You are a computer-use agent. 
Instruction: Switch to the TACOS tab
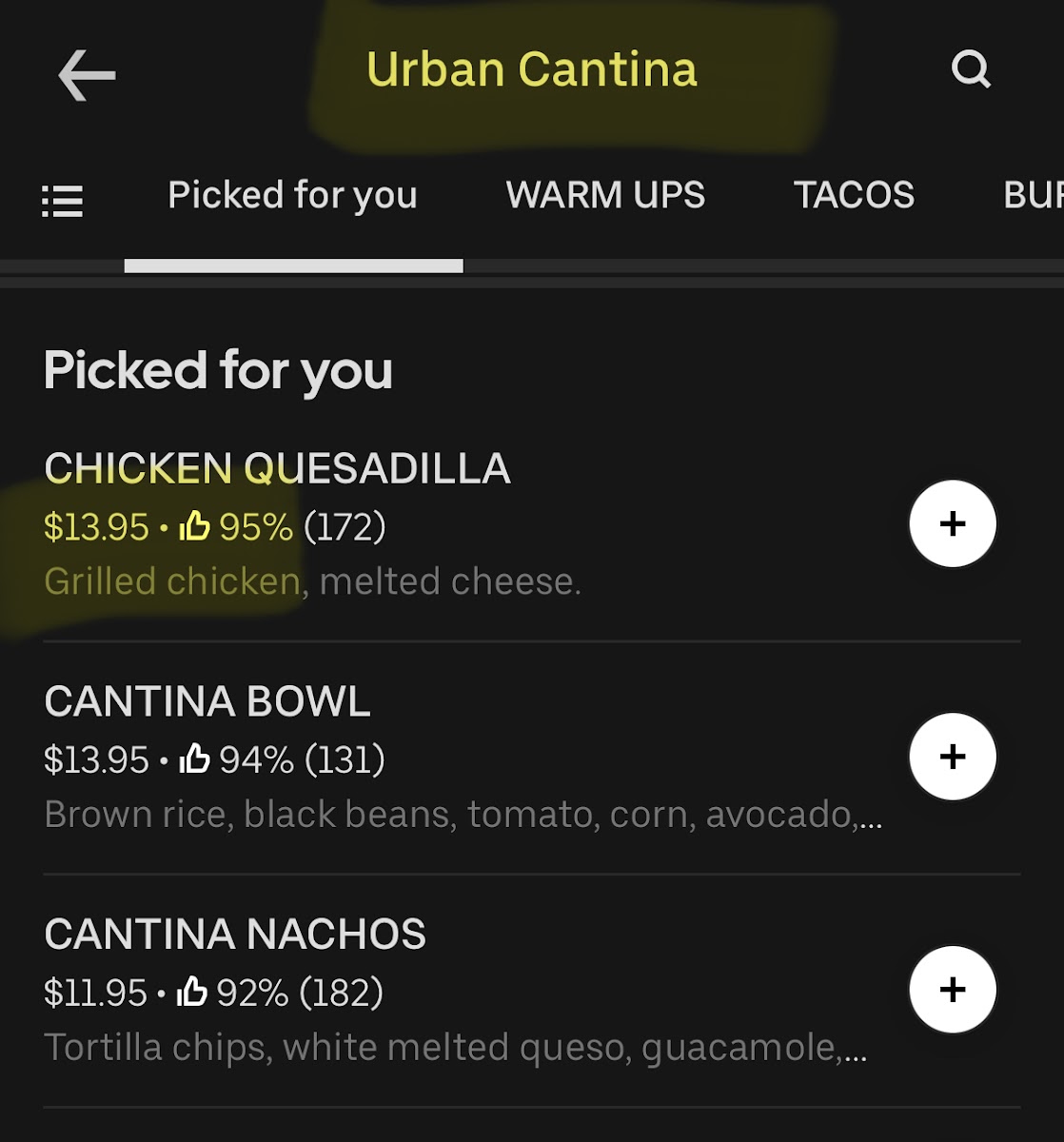pyautogui.click(x=854, y=195)
